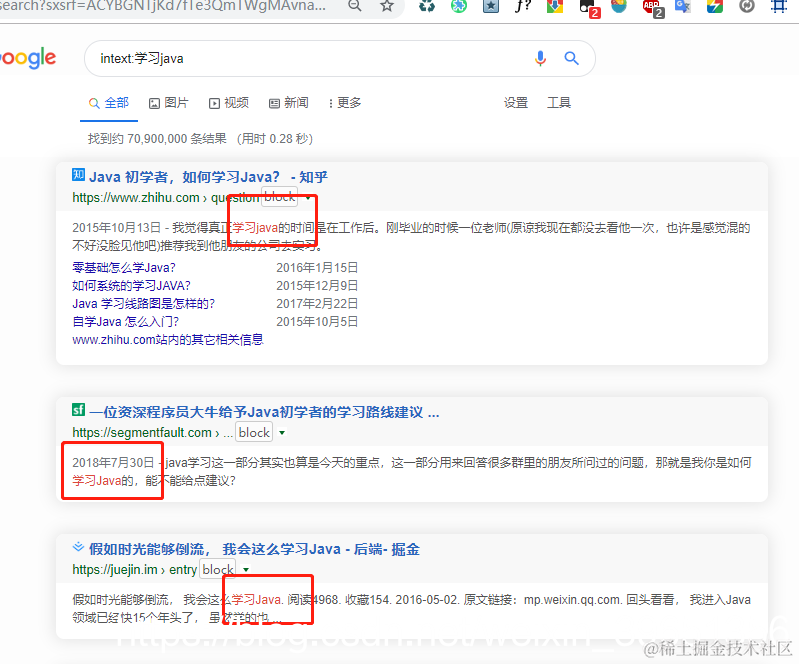Open the 更多 more menu
The image size is (799, 664).
[x=345, y=103]
